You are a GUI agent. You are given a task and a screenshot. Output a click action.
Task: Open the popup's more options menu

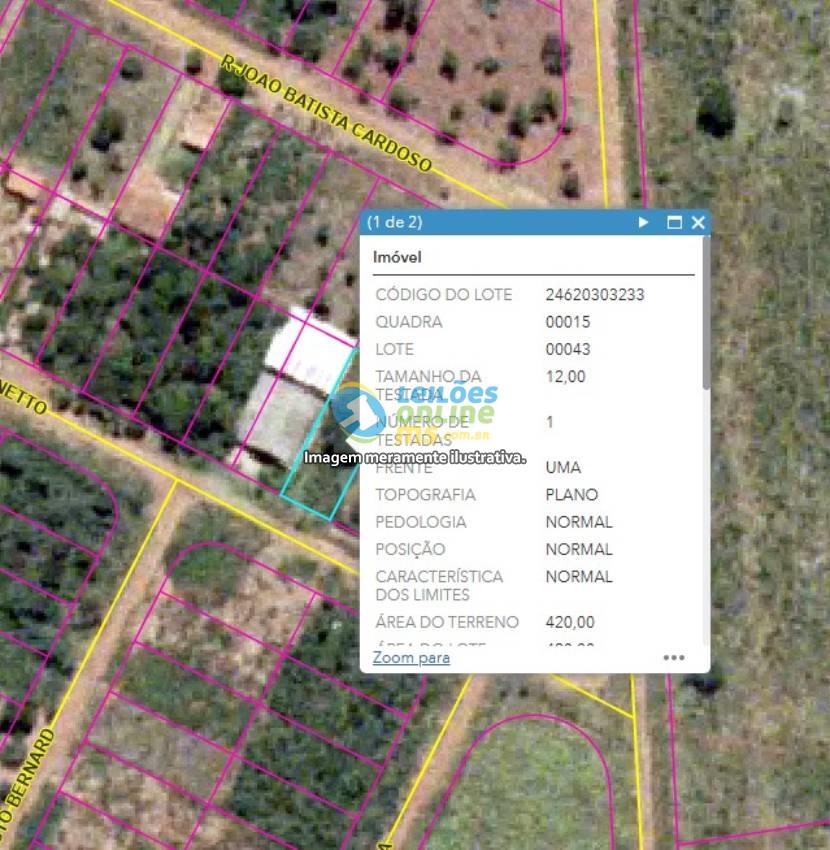[x=674, y=658]
